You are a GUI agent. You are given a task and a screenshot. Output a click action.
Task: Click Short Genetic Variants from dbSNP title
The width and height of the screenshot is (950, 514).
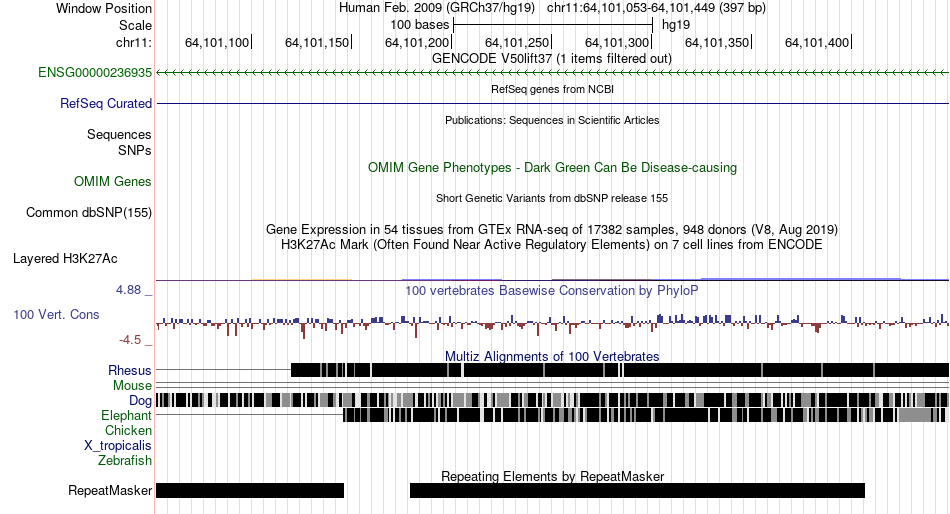pyautogui.click(x=552, y=198)
